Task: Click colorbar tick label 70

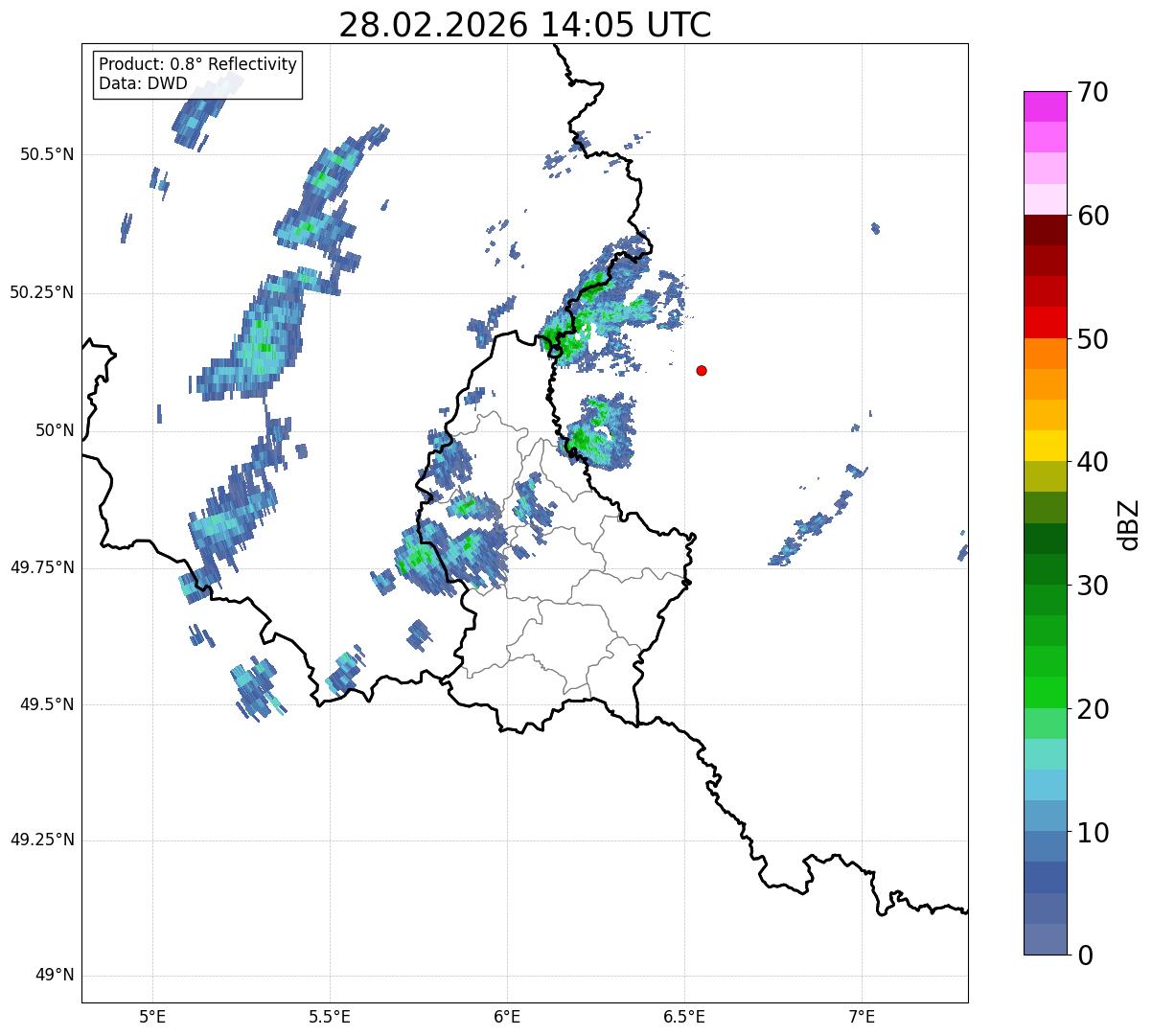Action: [1094, 92]
